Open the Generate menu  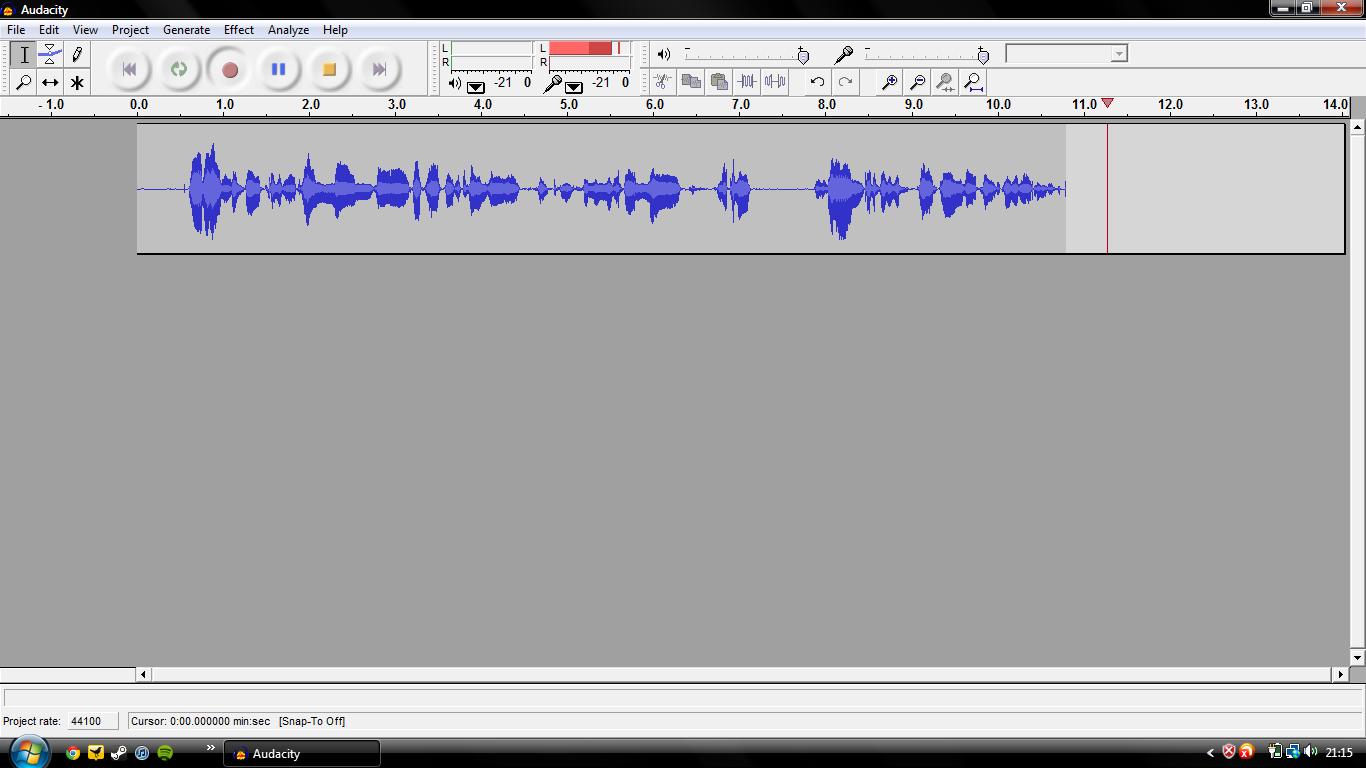pyautogui.click(x=186, y=30)
